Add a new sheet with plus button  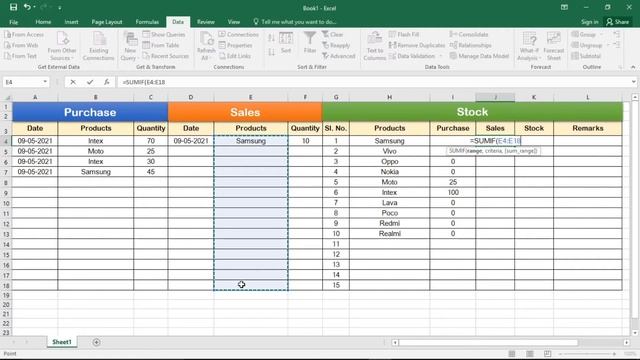(x=96, y=342)
